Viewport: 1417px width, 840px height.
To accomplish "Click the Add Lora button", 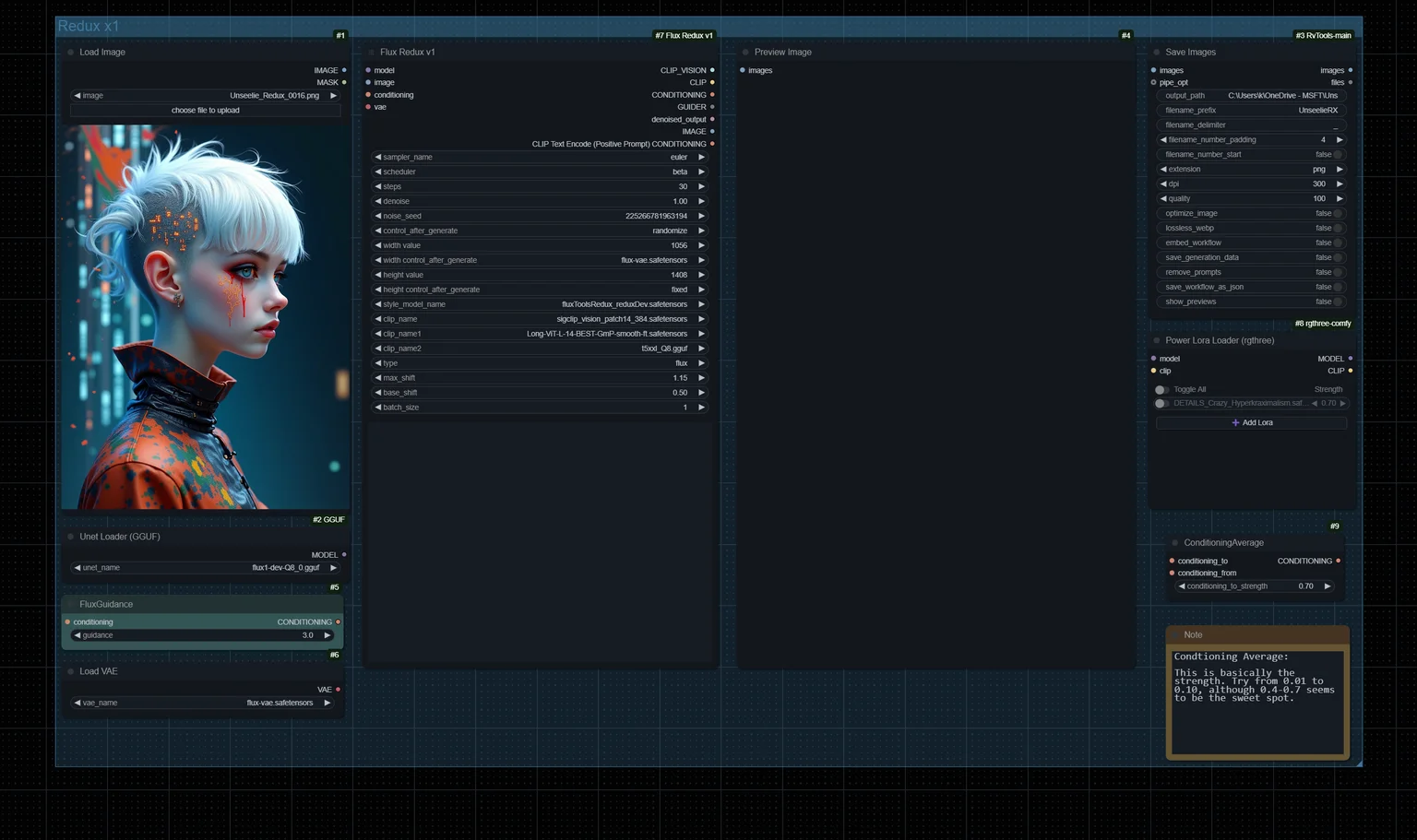I will (x=1252, y=423).
